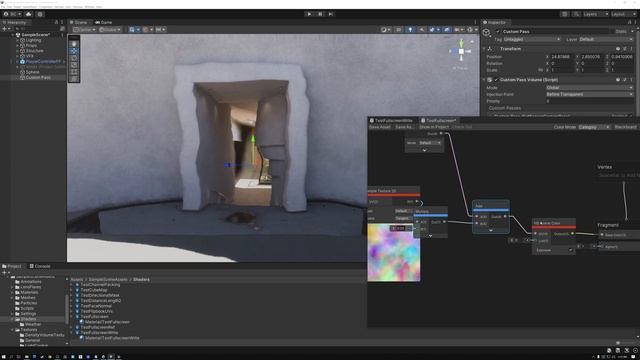Switch to the Console tab
The image size is (640, 360).
(x=40, y=266)
